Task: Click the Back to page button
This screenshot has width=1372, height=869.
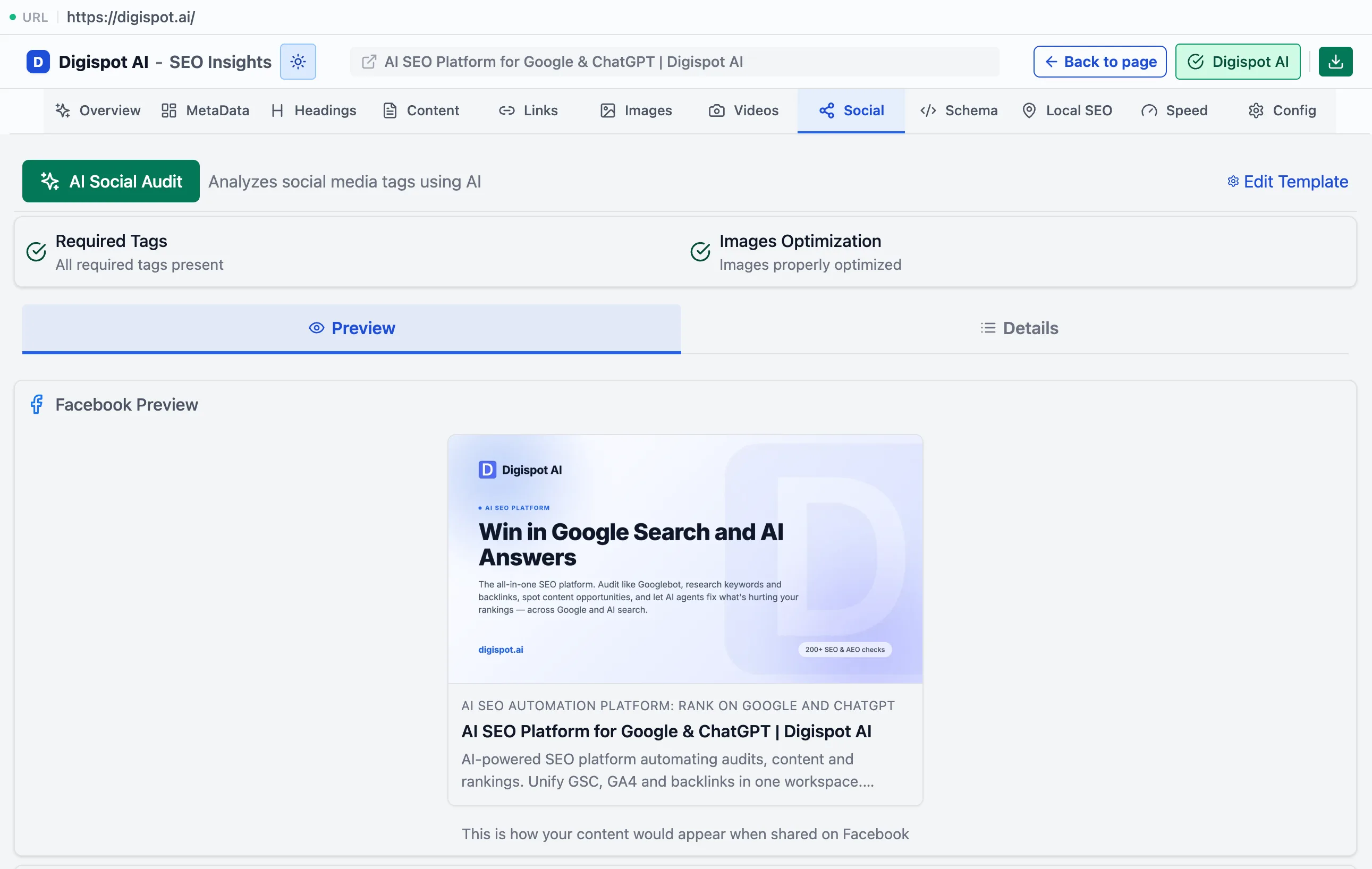Action: [x=1099, y=62]
